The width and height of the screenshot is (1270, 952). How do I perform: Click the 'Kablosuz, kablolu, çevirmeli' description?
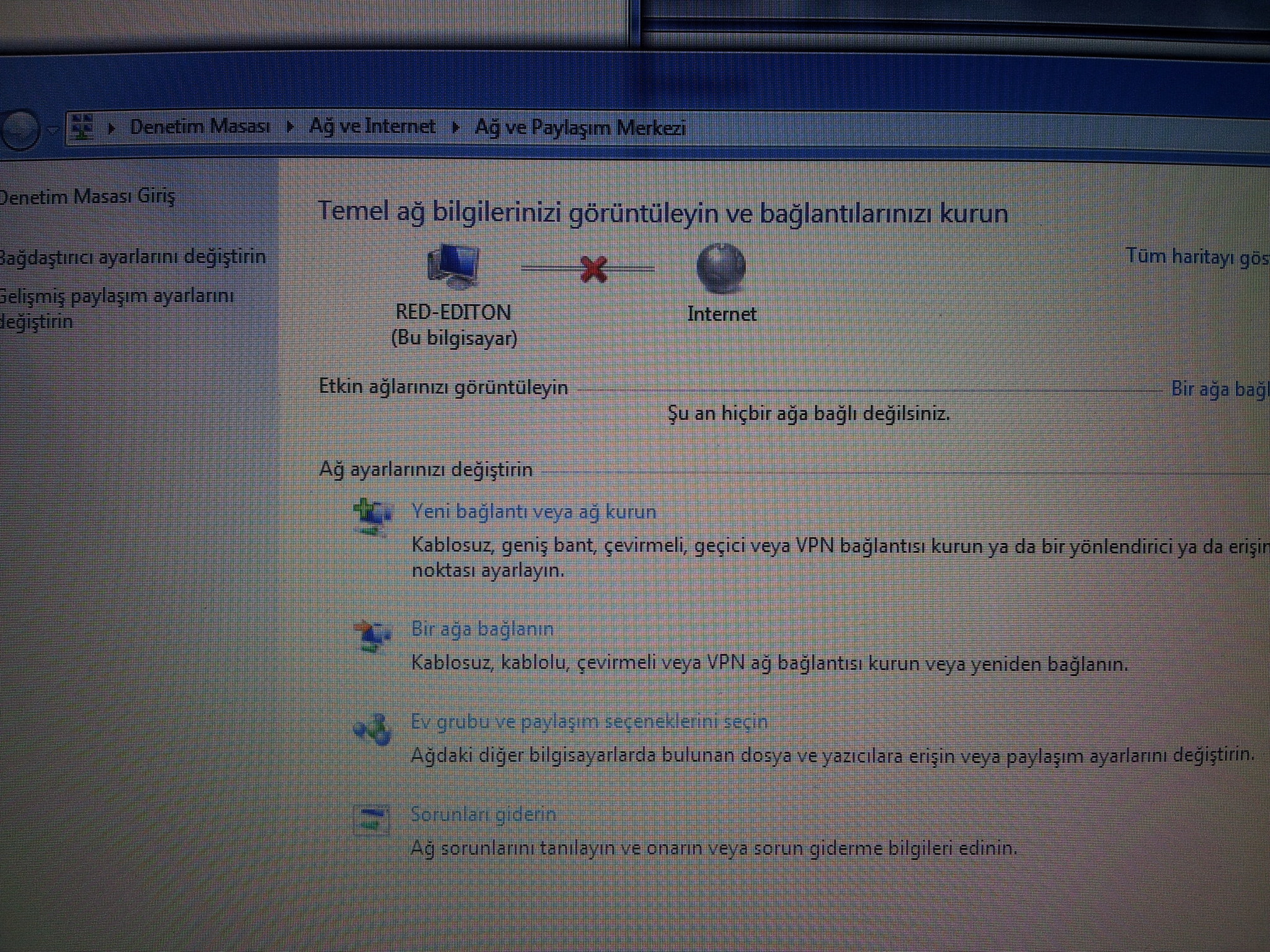(x=770, y=664)
